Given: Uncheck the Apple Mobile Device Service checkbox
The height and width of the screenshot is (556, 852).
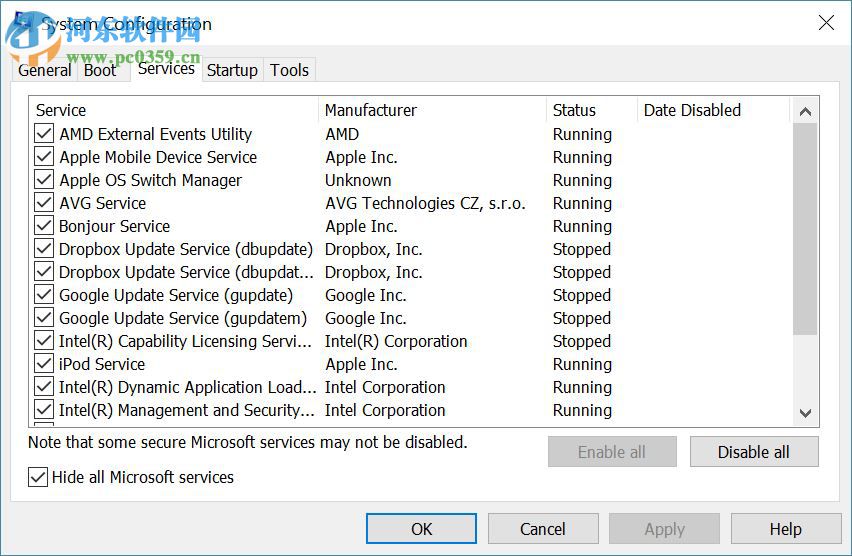Looking at the screenshot, I should point(44,157).
